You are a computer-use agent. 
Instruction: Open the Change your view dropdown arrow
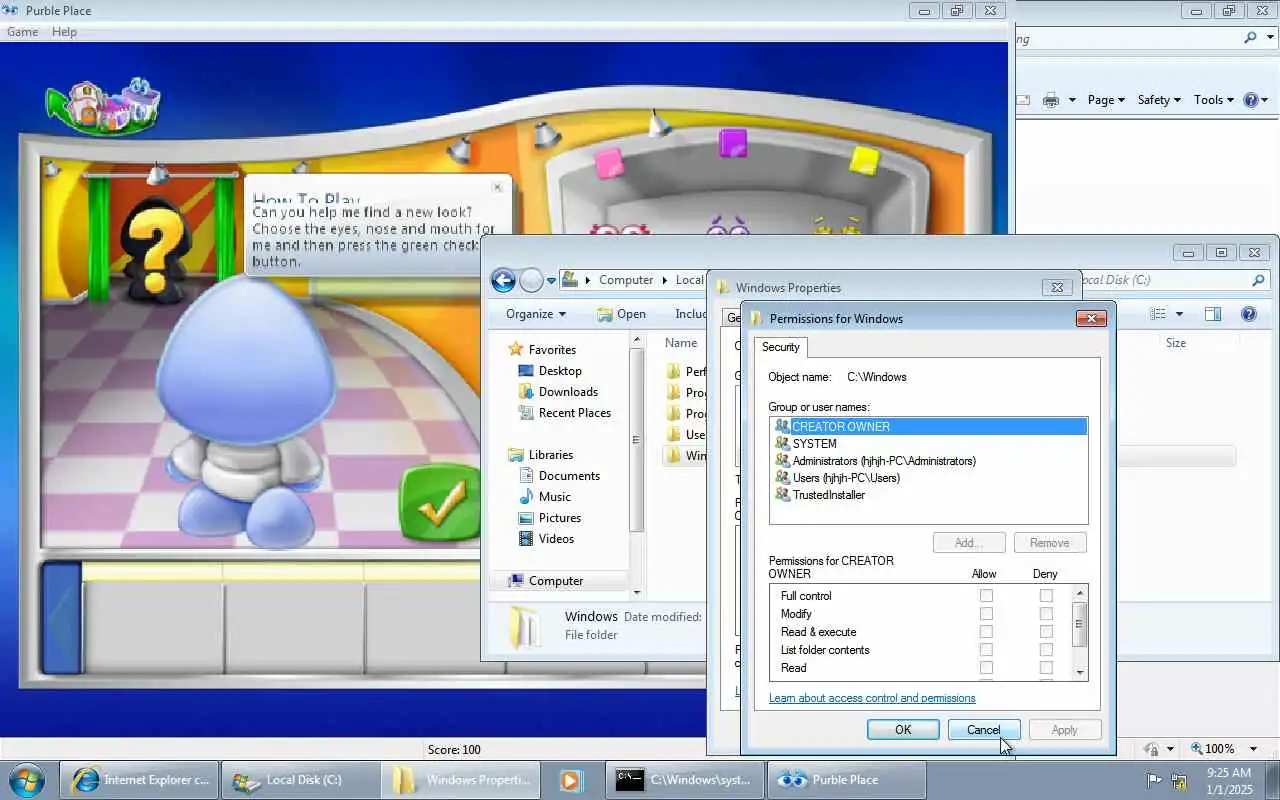point(1179,314)
